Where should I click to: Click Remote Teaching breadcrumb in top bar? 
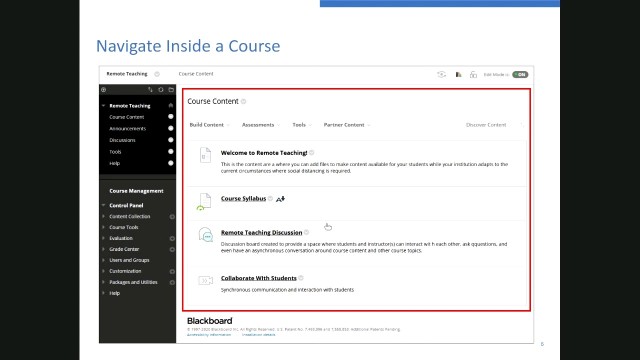[127, 74]
